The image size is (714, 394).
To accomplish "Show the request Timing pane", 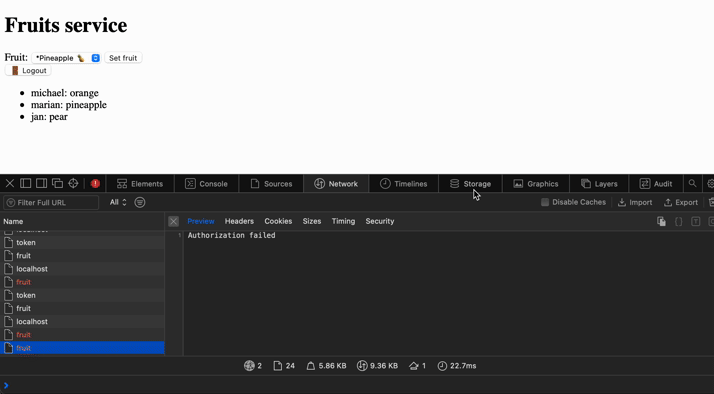I will click(343, 221).
